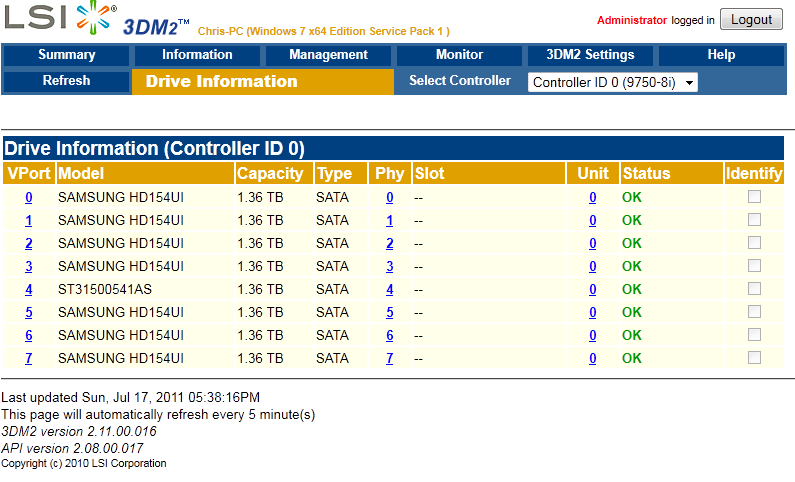Viewport: 795px width, 482px height.
Task: Open Unit 0 link in VPort 7 row
Action: [x=592, y=358]
